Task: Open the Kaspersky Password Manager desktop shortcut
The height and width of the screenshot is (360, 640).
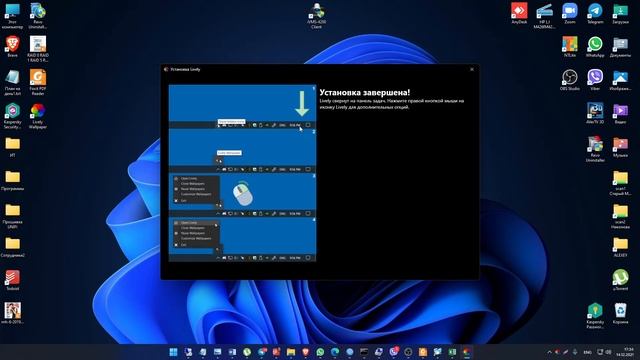Action: click(x=595, y=316)
